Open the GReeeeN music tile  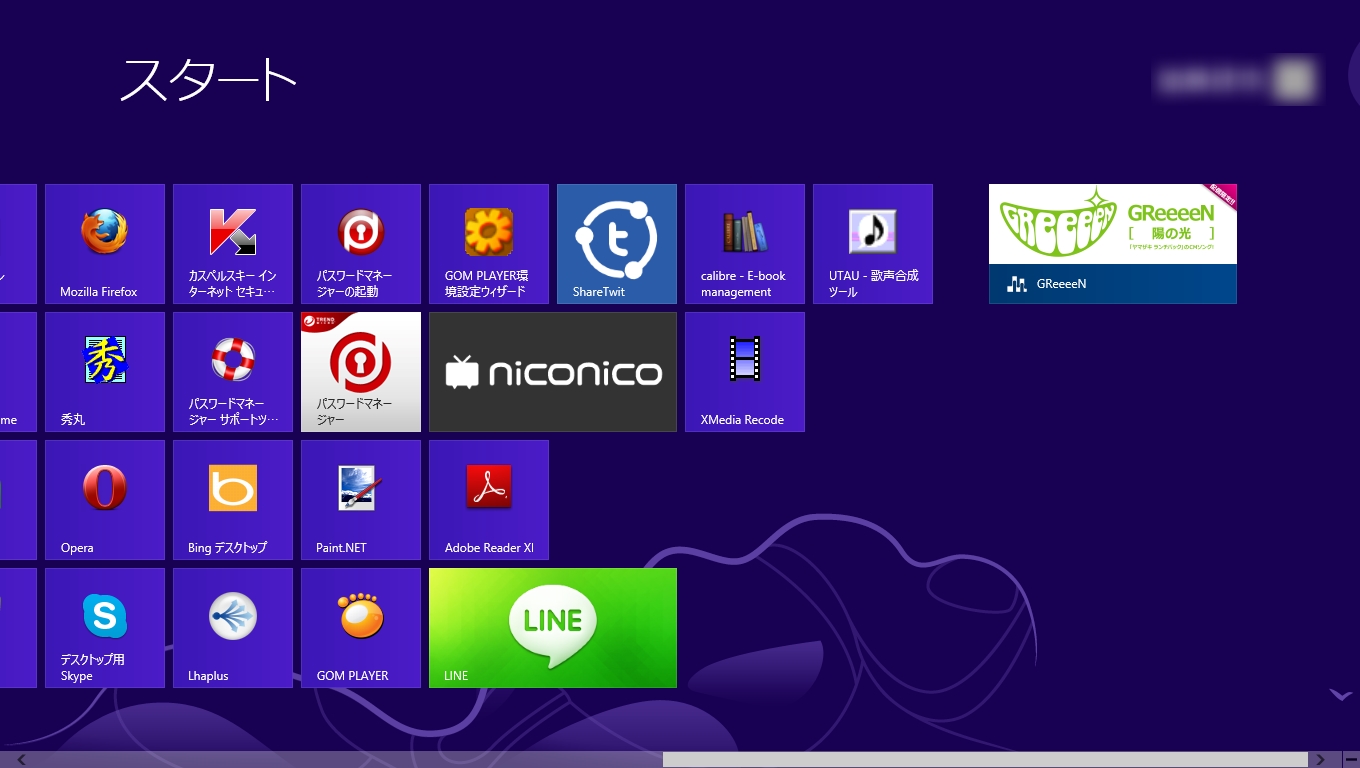pos(1113,244)
